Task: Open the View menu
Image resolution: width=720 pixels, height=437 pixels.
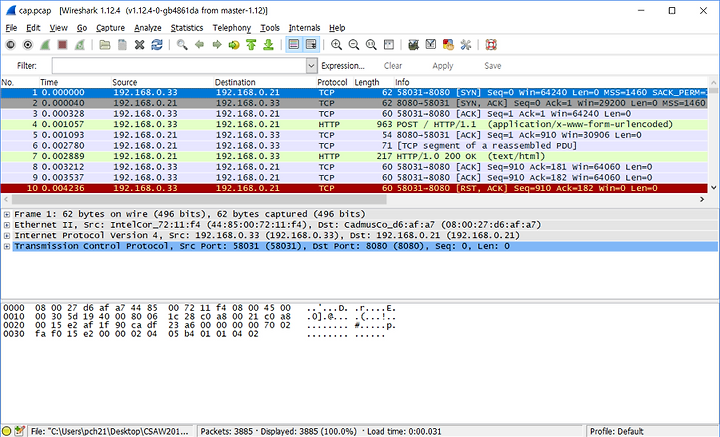Action: [58, 28]
